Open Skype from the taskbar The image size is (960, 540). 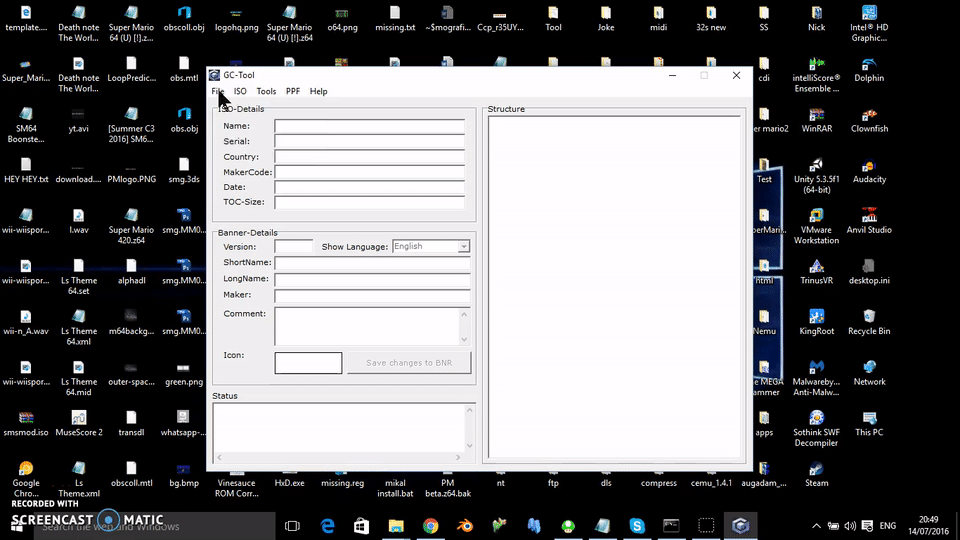(637, 526)
